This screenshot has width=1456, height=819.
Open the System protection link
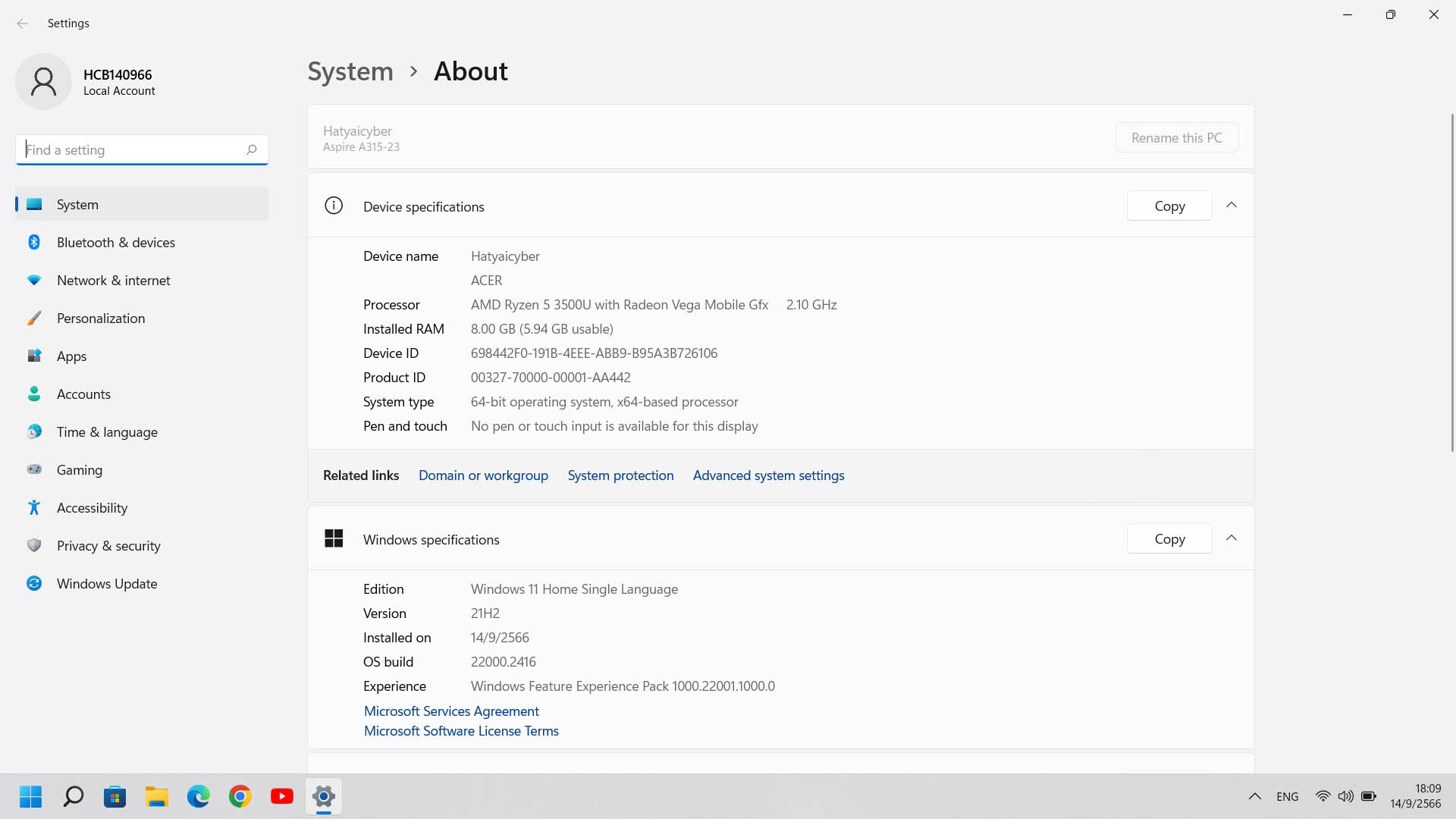click(x=620, y=475)
